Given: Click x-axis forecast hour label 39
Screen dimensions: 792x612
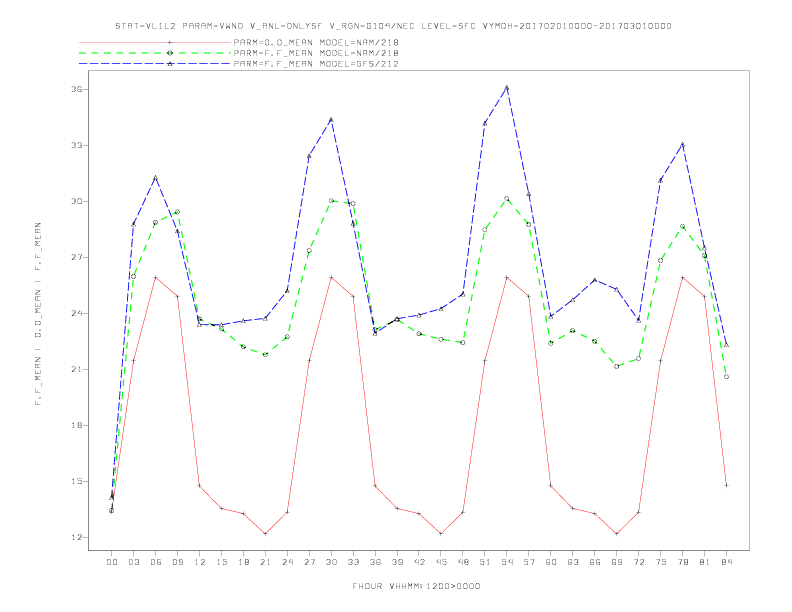Looking at the screenshot, I should 397,562.
